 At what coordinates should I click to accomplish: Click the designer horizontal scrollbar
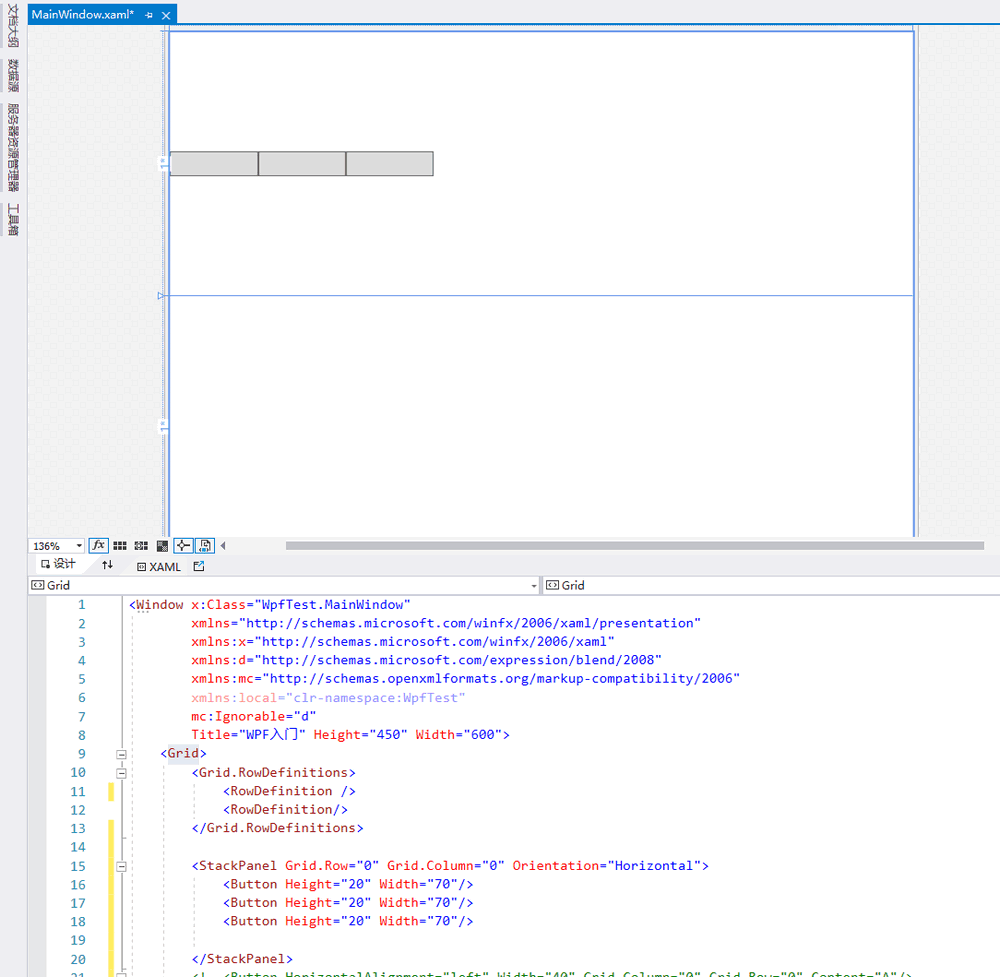(635, 546)
